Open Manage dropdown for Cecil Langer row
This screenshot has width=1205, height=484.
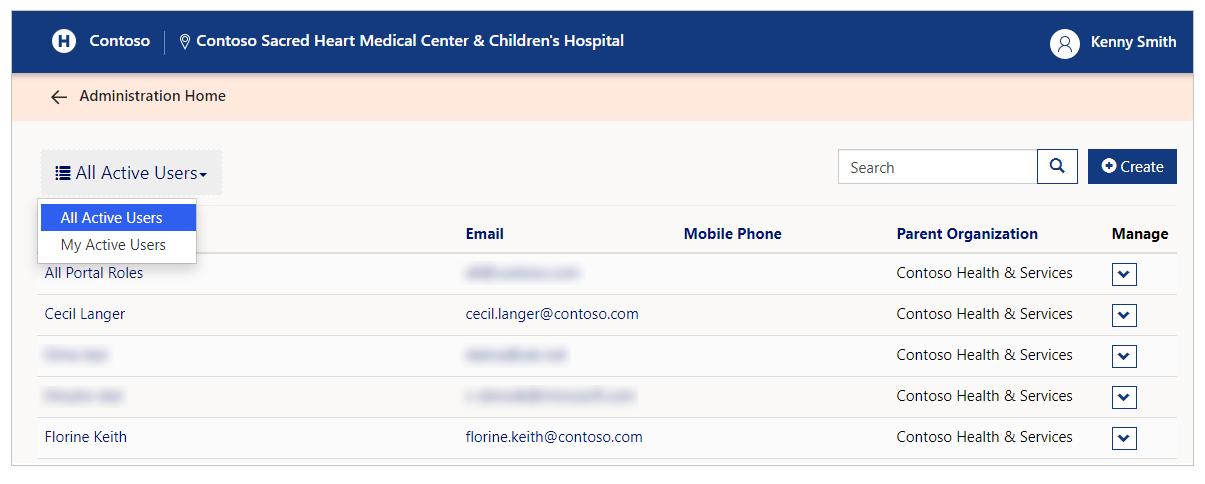pyautogui.click(x=1124, y=316)
